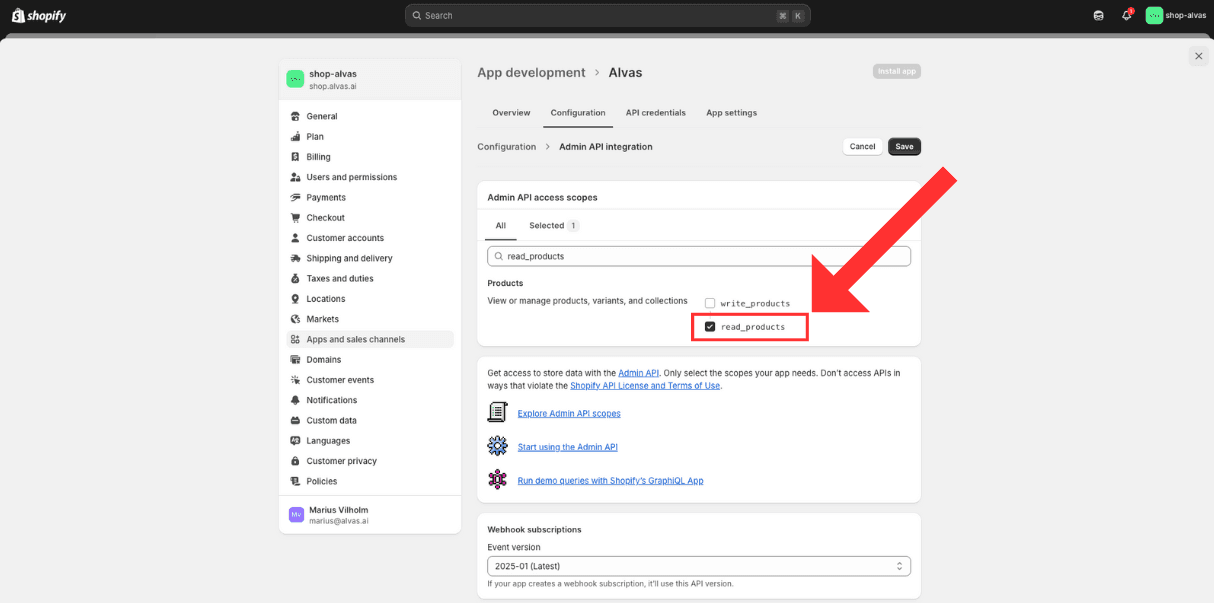Open Start using the Admin API link
Viewport: 1214px width, 603px height.
(x=568, y=447)
